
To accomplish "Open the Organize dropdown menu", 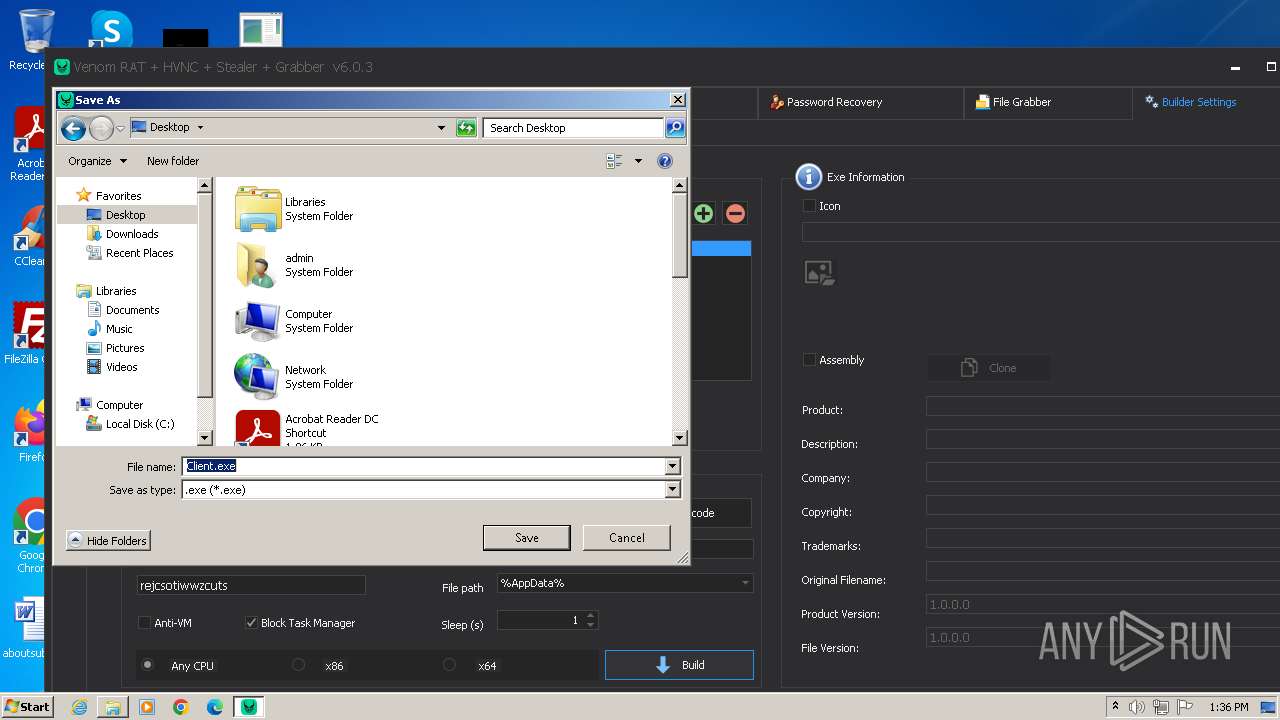I will tap(97, 161).
